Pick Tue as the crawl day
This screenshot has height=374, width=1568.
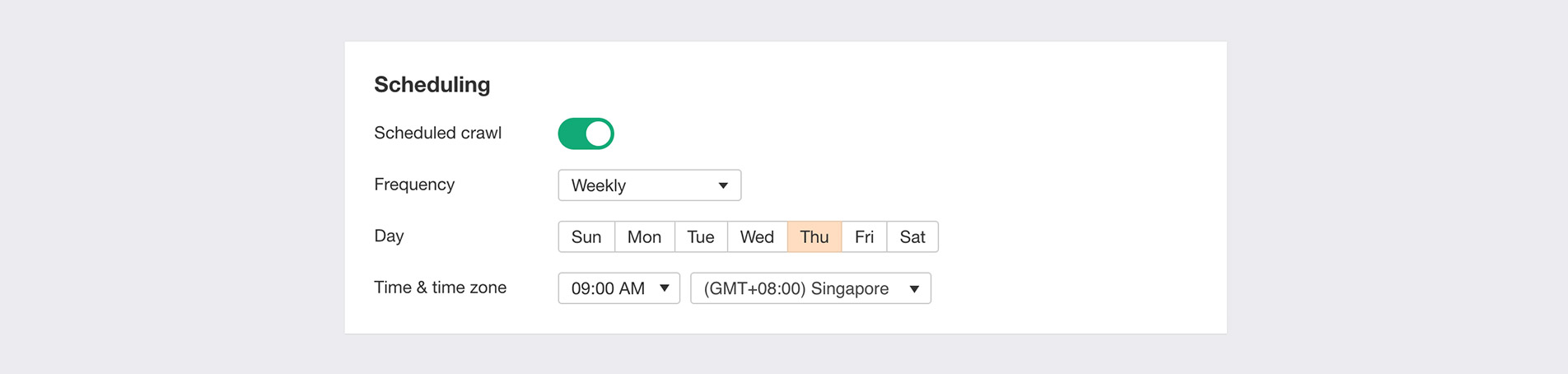click(700, 237)
